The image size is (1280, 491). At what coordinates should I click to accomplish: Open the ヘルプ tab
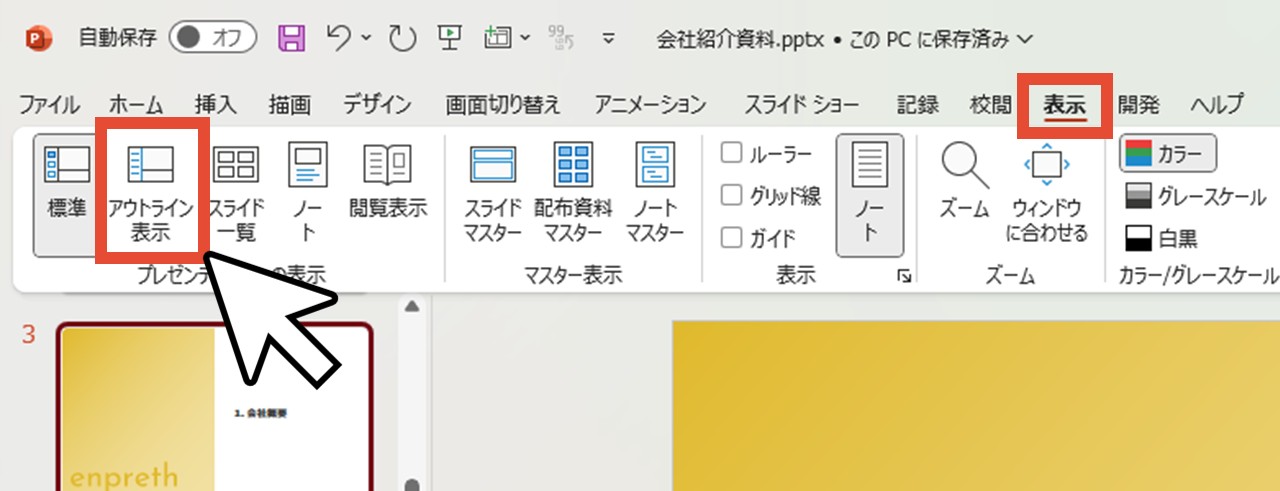point(1217,104)
